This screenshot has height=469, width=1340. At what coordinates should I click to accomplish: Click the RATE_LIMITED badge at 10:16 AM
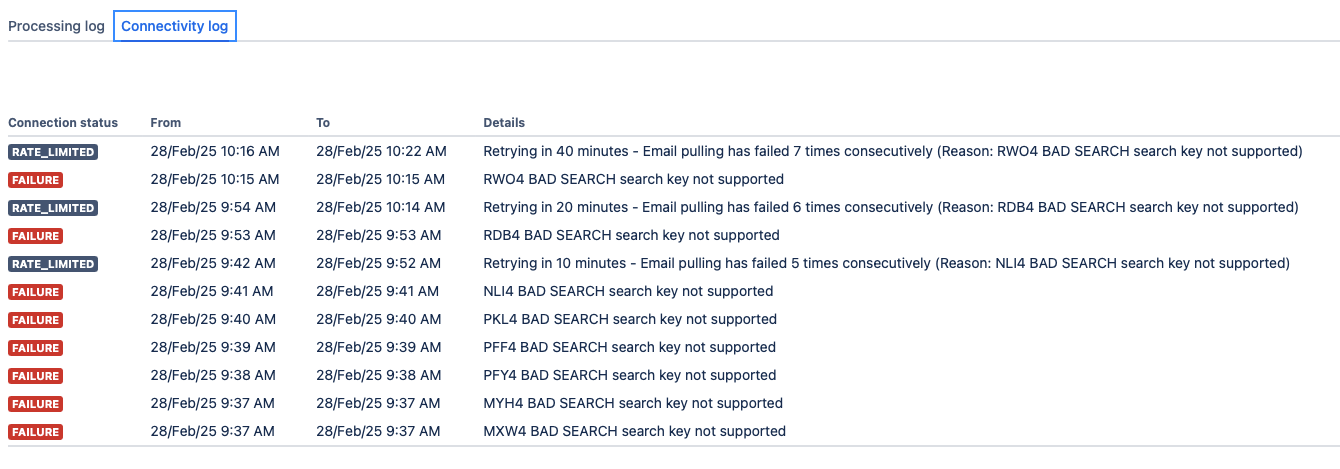(53, 152)
